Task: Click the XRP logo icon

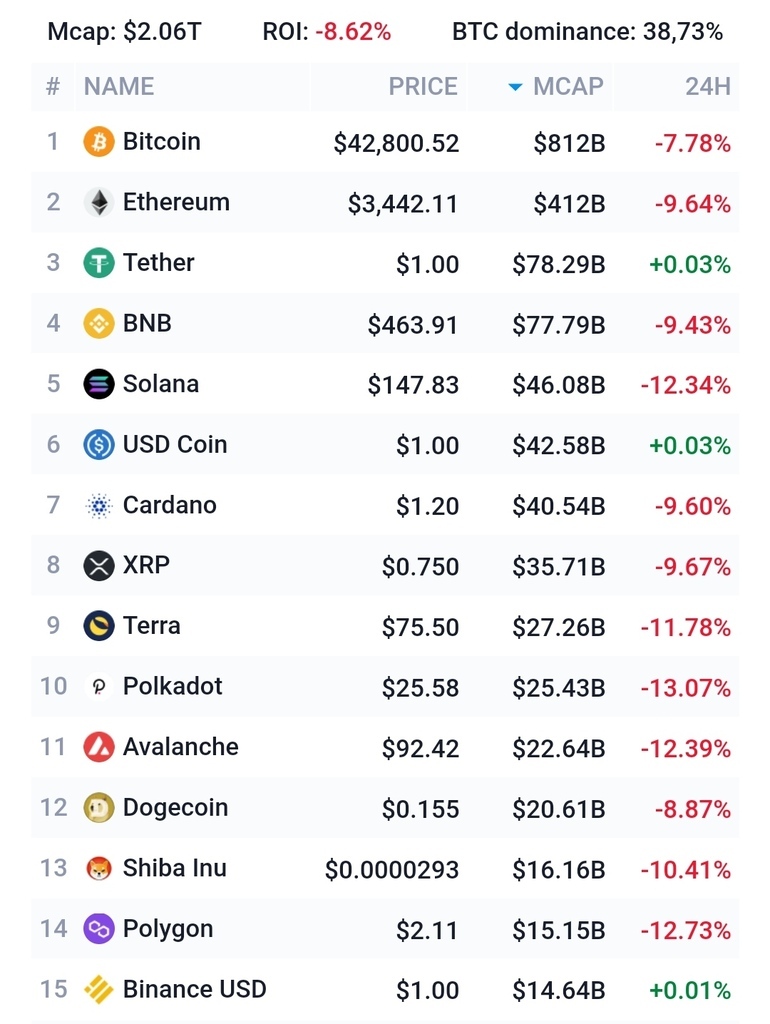Action: [99, 566]
